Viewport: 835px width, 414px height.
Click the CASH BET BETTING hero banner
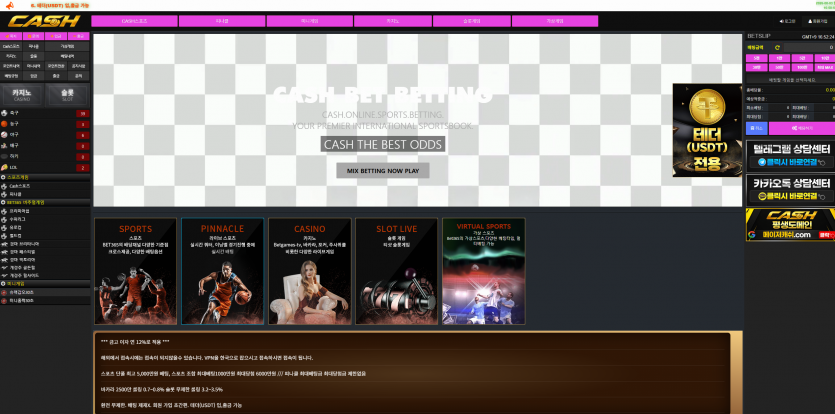pos(418,120)
